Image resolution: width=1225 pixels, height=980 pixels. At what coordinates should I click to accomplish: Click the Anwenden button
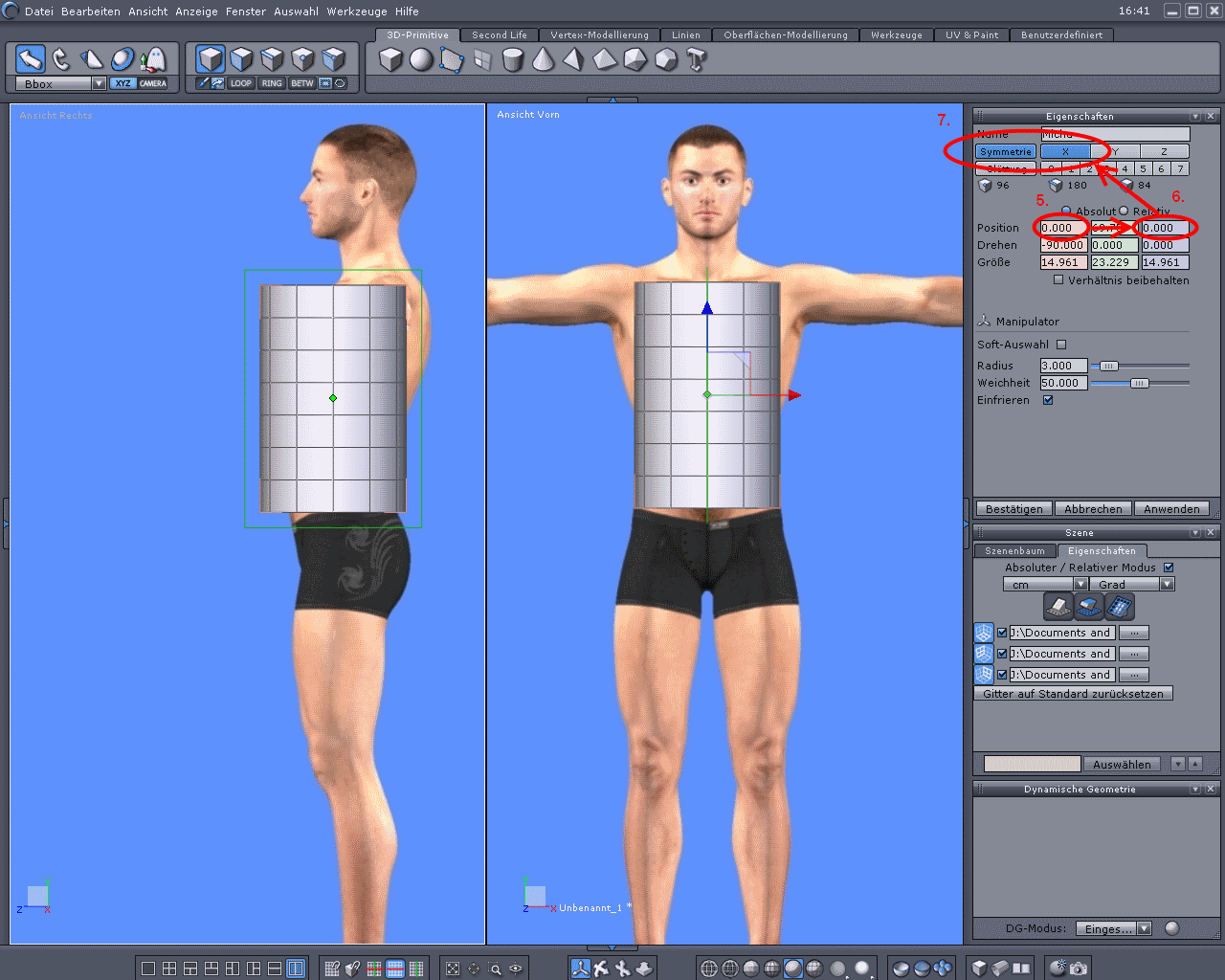pos(1171,509)
